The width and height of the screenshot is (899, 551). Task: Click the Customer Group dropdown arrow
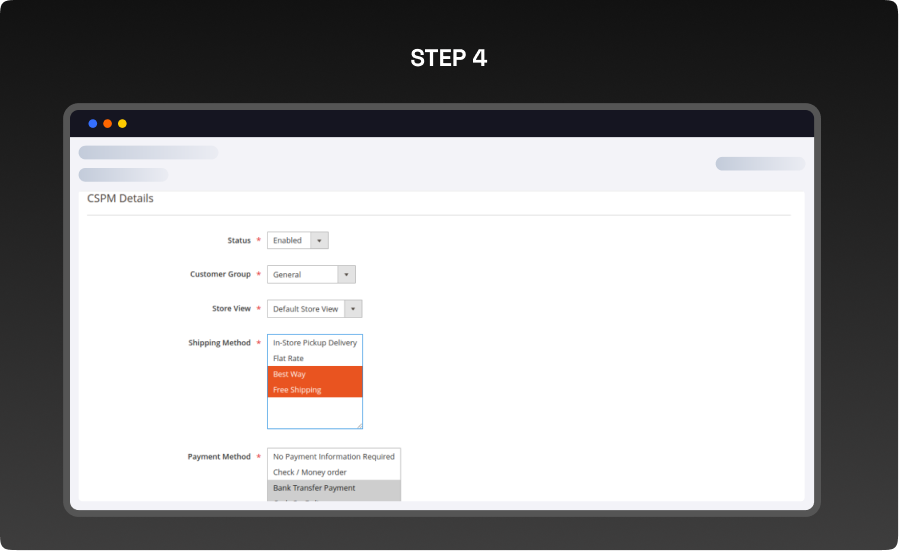tap(346, 275)
